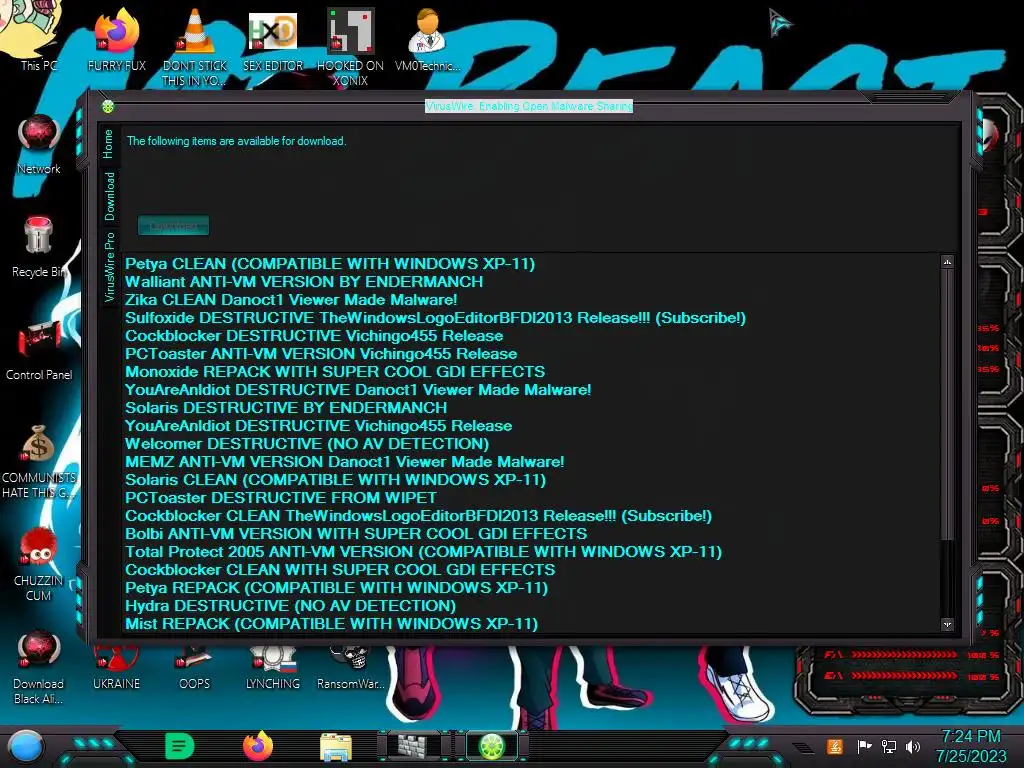Open the volume speaker tray icon

click(x=913, y=746)
